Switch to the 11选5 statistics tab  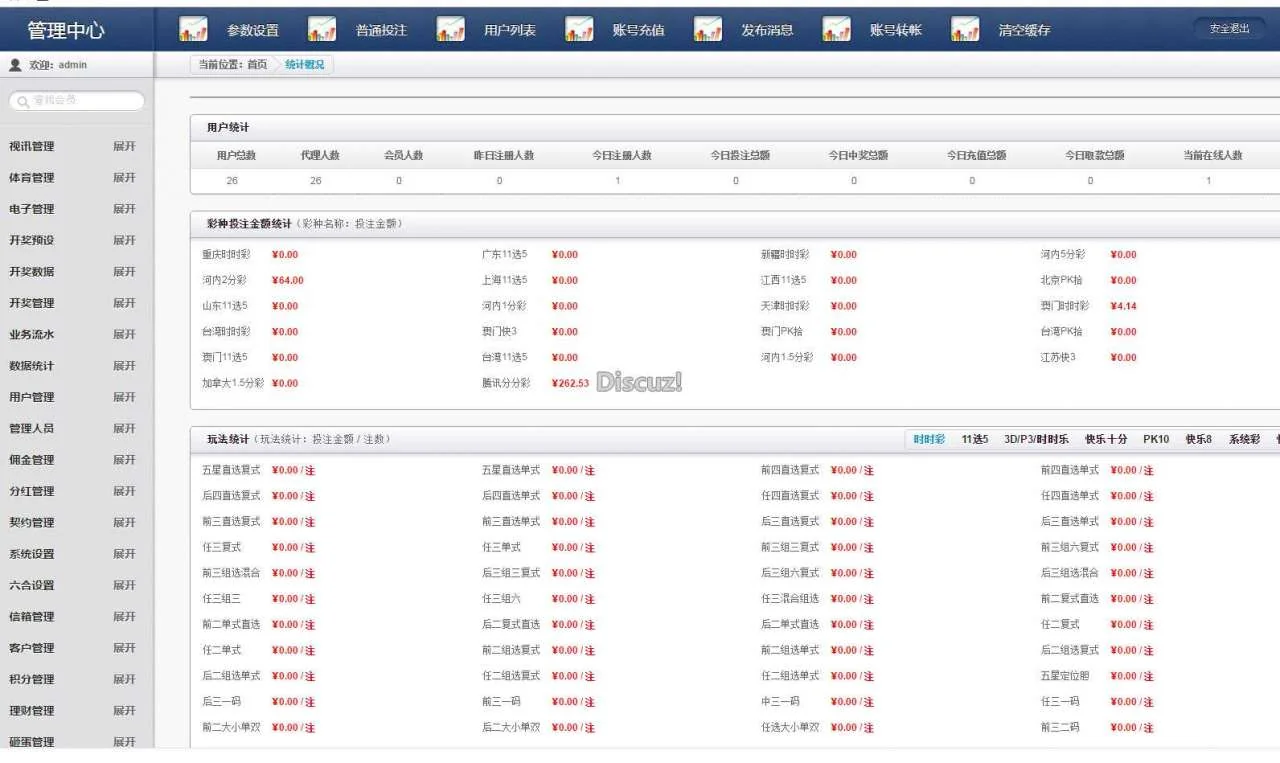pos(974,439)
